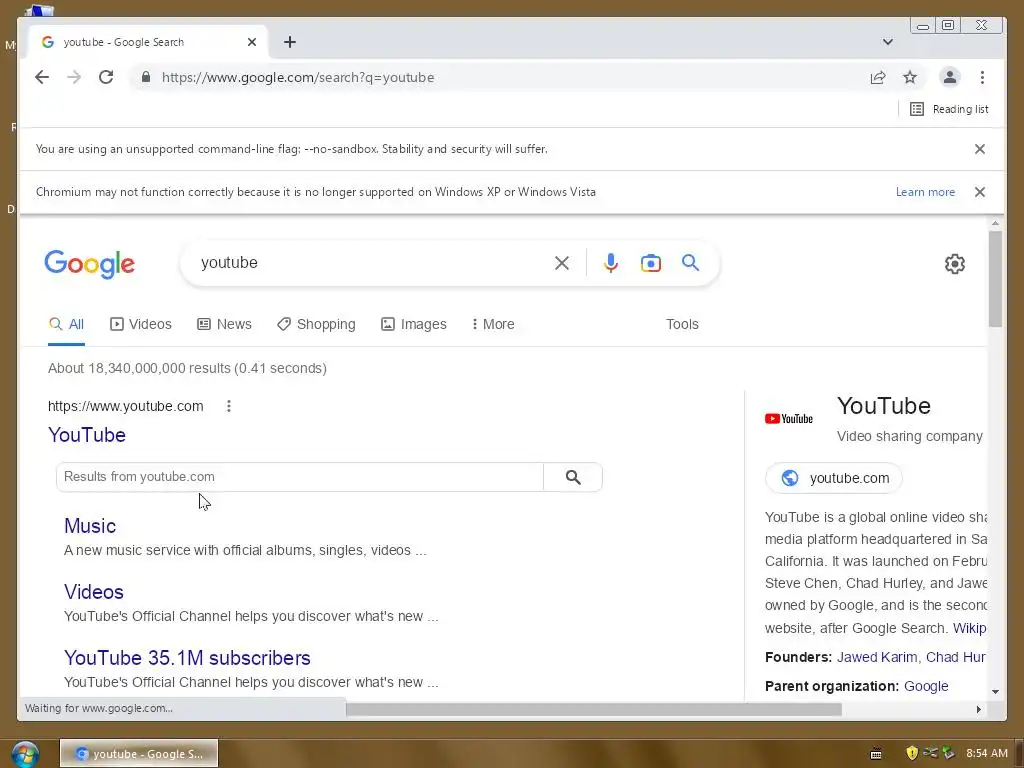Open the Videos sitelink

(x=94, y=592)
